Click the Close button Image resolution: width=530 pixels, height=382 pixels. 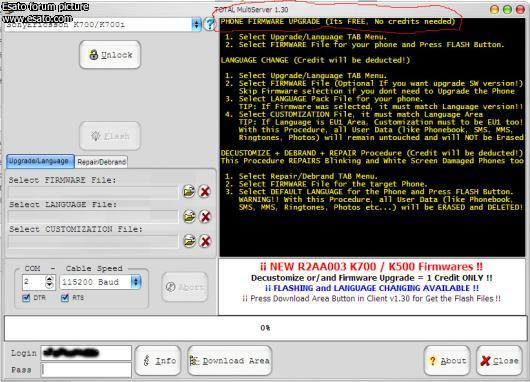(x=500, y=361)
